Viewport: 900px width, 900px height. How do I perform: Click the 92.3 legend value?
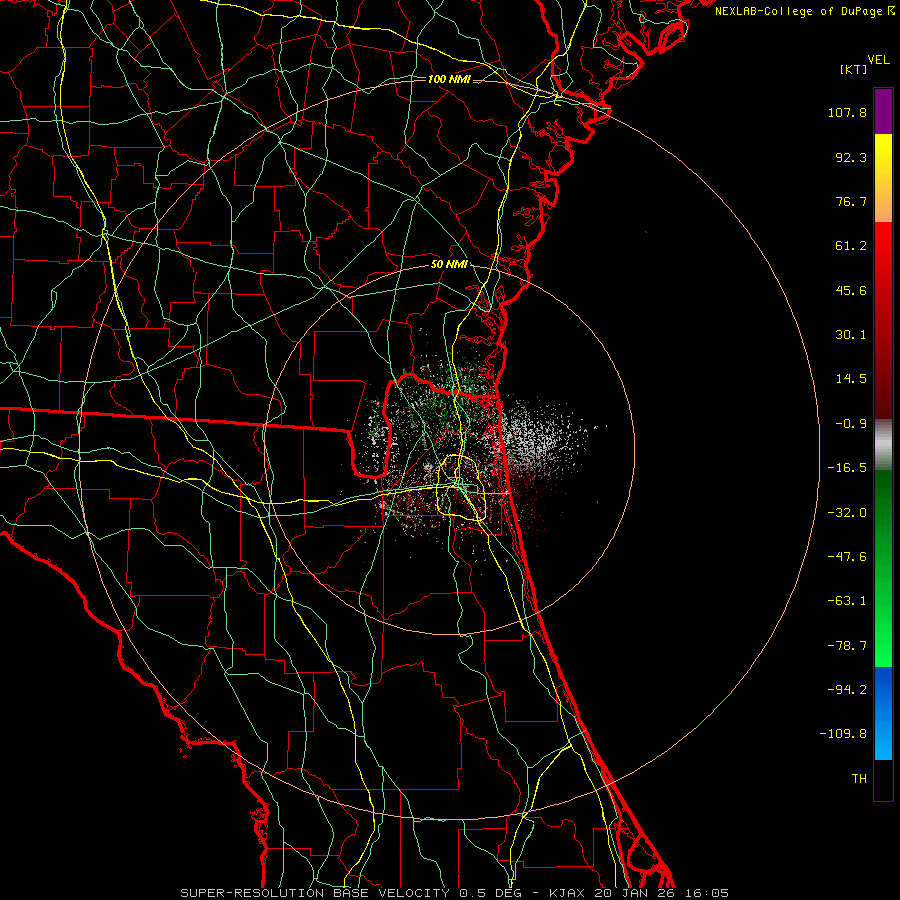coord(851,157)
